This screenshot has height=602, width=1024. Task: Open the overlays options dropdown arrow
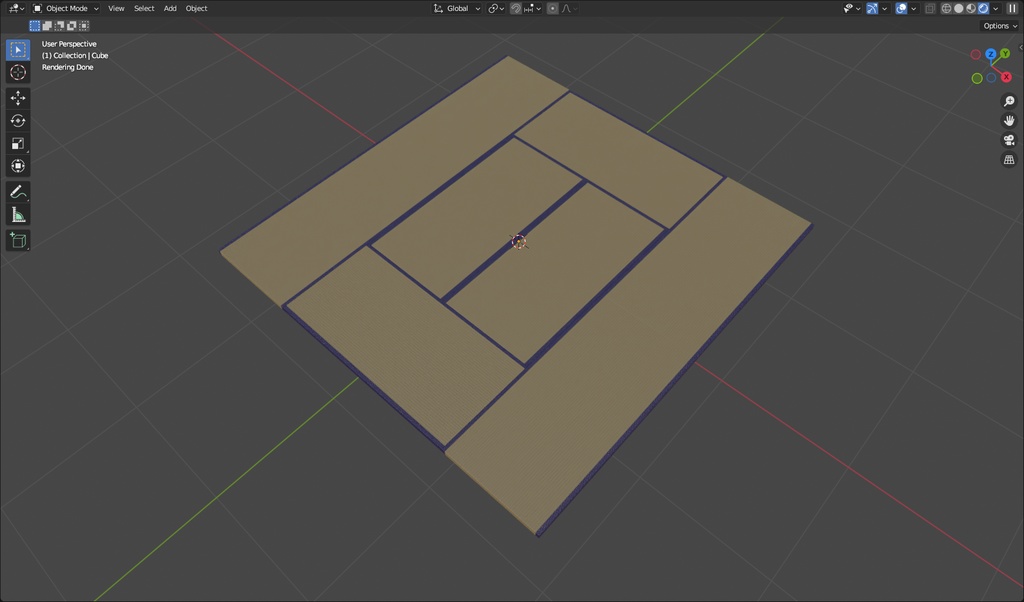(x=914, y=8)
